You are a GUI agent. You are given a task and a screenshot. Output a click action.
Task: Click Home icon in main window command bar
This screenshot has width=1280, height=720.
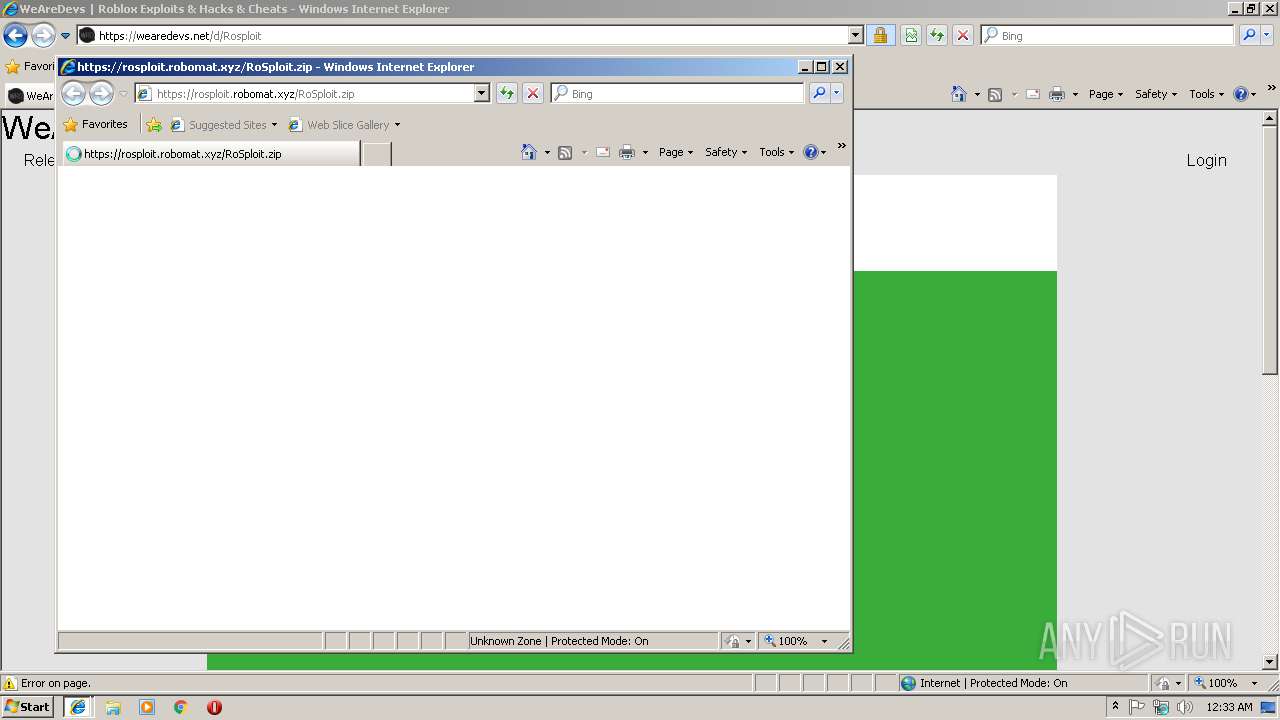(959, 94)
